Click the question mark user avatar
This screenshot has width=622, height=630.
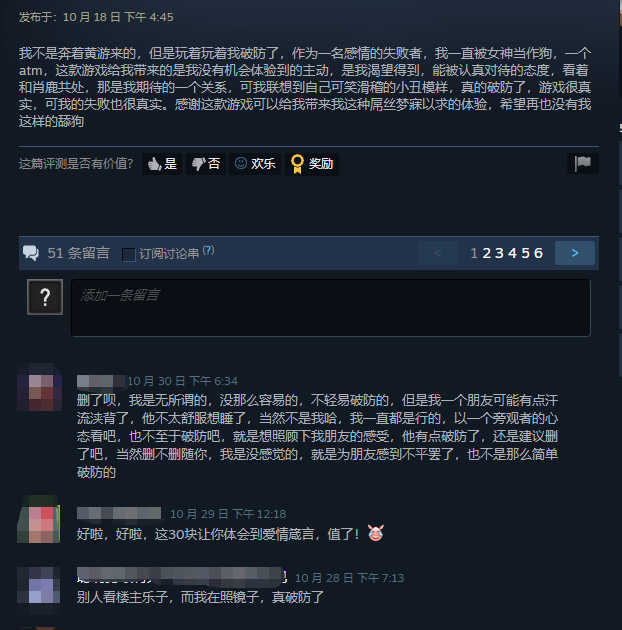pyautogui.click(x=45, y=297)
